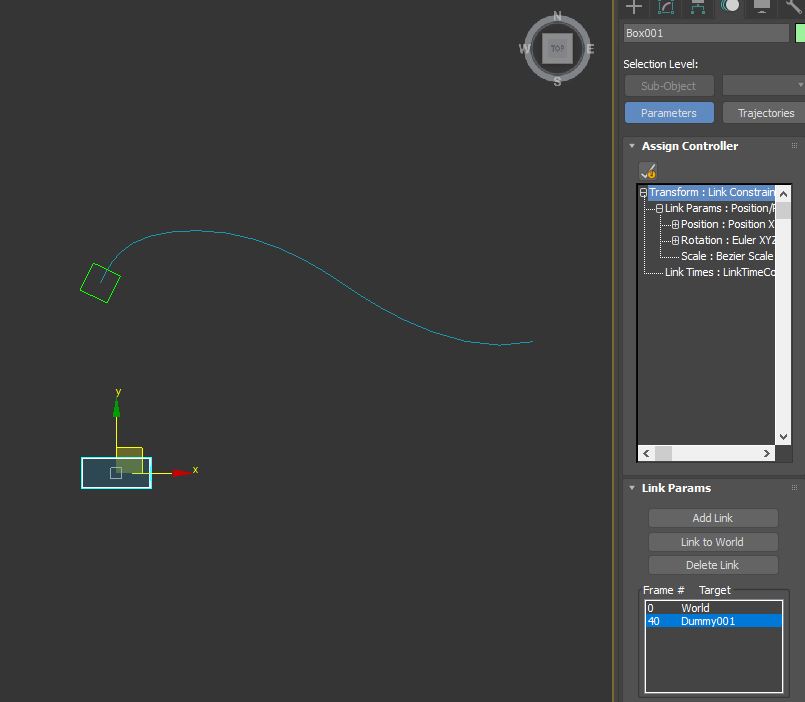Open the Create panel
Image resolution: width=805 pixels, height=702 pixels.
click(x=634, y=8)
